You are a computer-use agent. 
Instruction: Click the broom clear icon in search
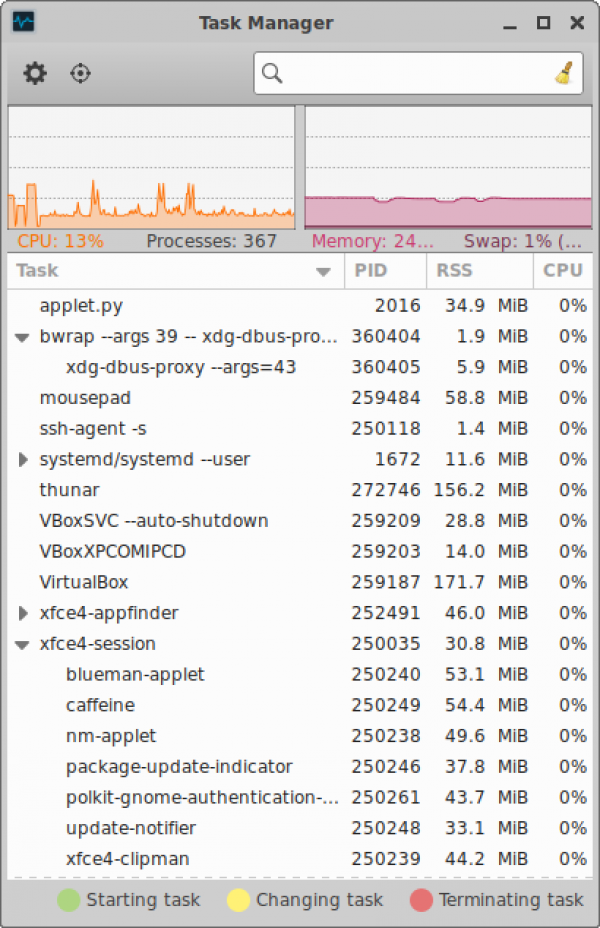pos(565,73)
